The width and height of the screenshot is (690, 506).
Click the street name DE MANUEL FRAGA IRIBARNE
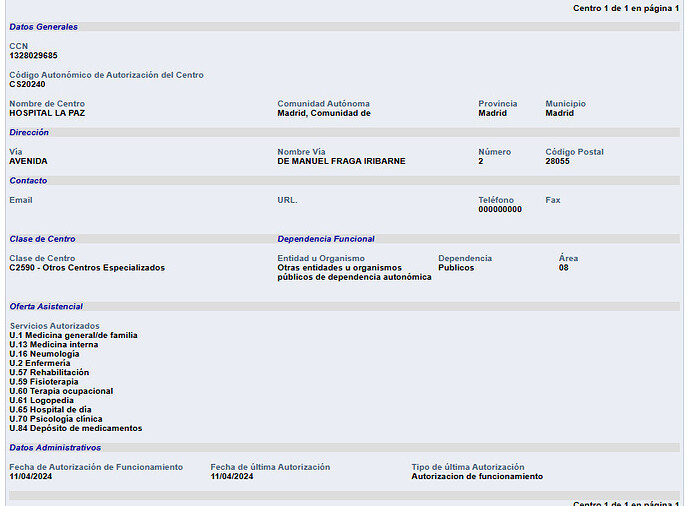click(341, 162)
